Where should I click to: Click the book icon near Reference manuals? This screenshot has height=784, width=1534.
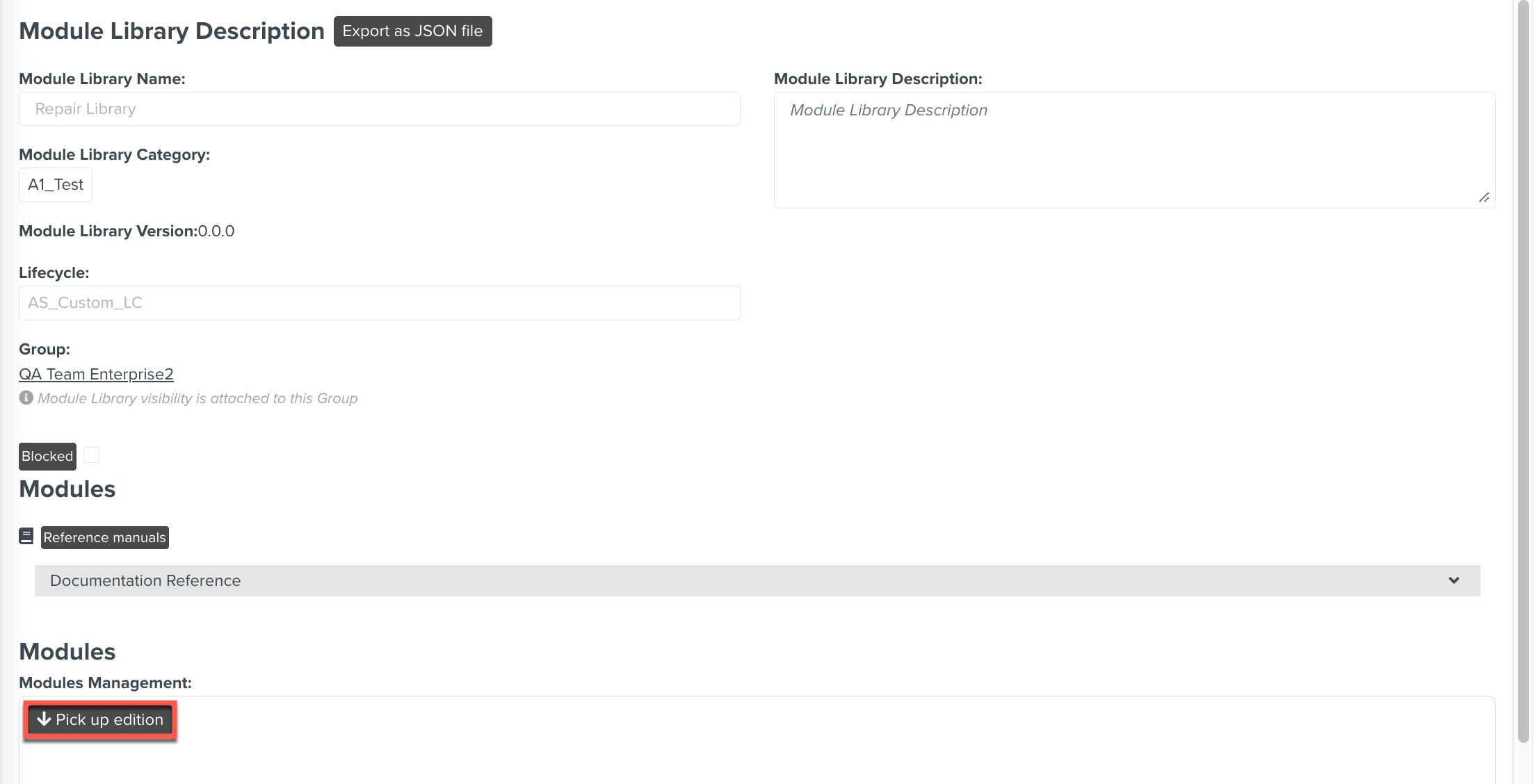click(x=26, y=537)
